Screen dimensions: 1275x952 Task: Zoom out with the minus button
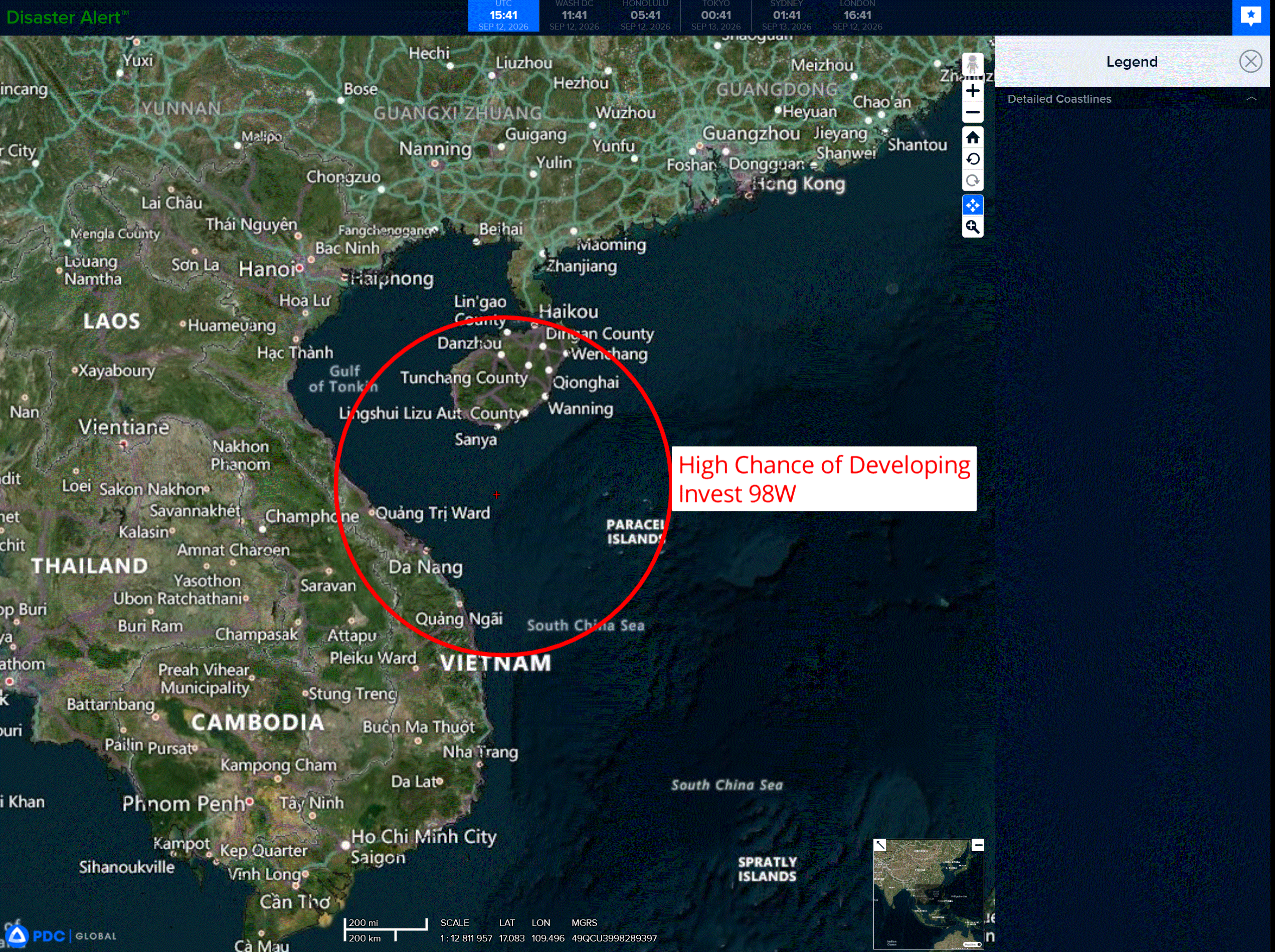(x=972, y=112)
